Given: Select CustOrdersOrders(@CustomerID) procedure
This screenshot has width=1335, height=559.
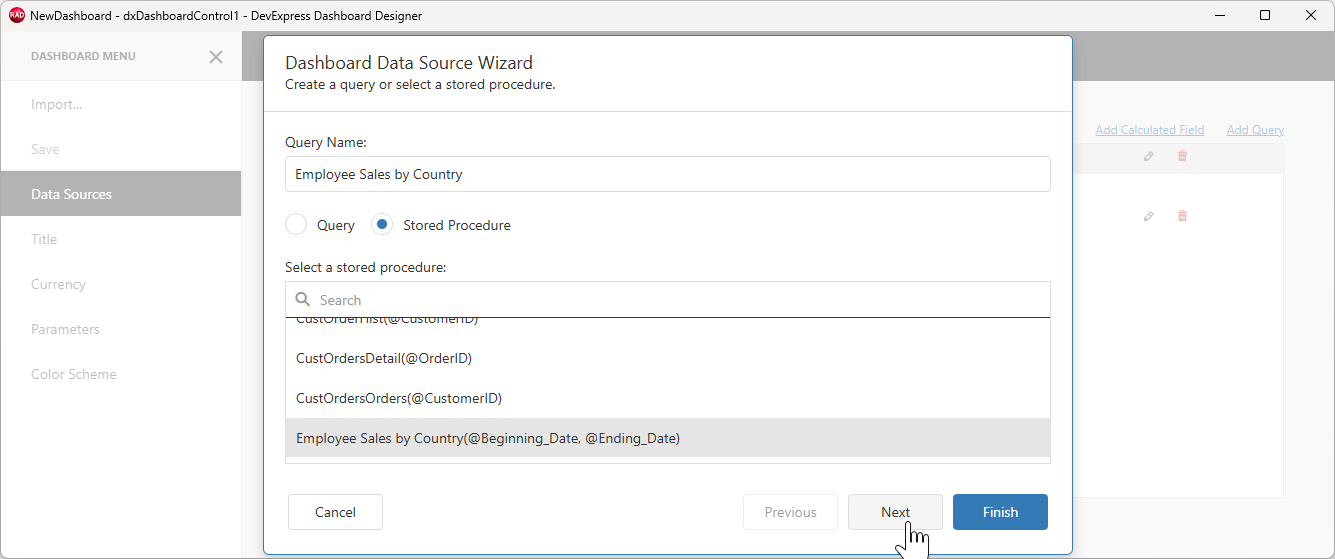Looking at the screenshot, I should 668,398.
